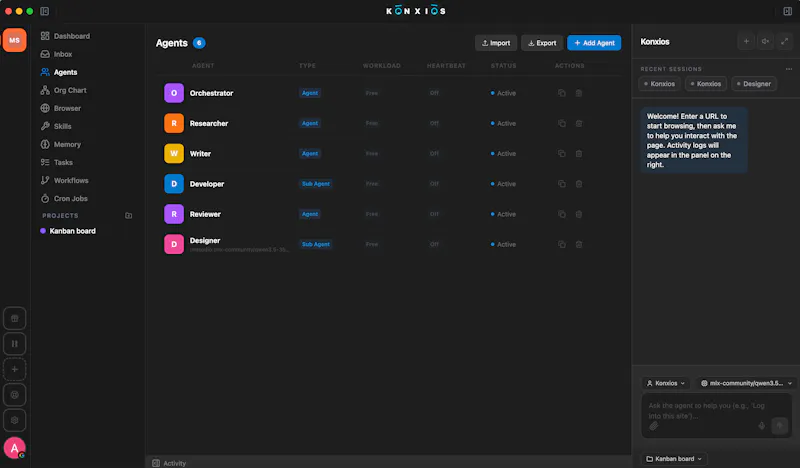Add a new project folder icon
This screenshot has width=800, height=468.
pyautogui.click(x=129, y=216)
